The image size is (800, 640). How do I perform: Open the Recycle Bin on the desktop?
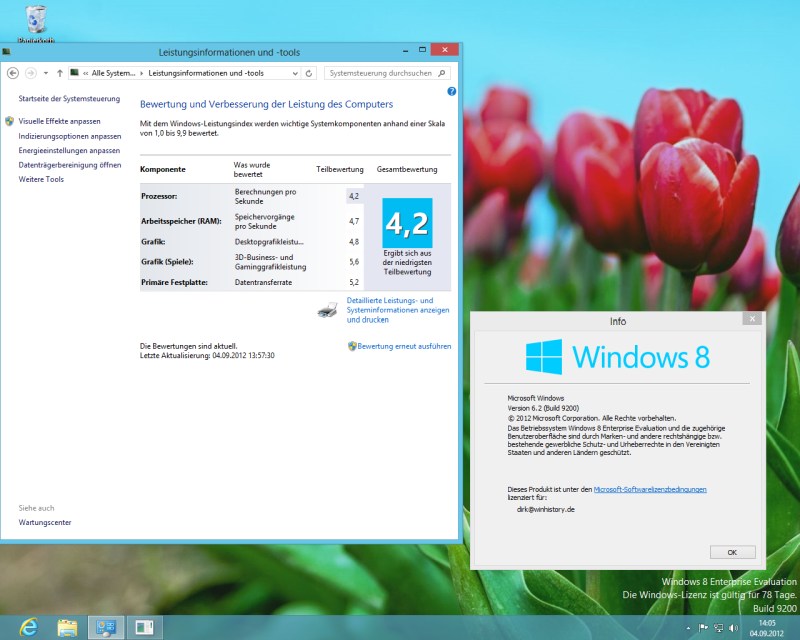(36, 18)
